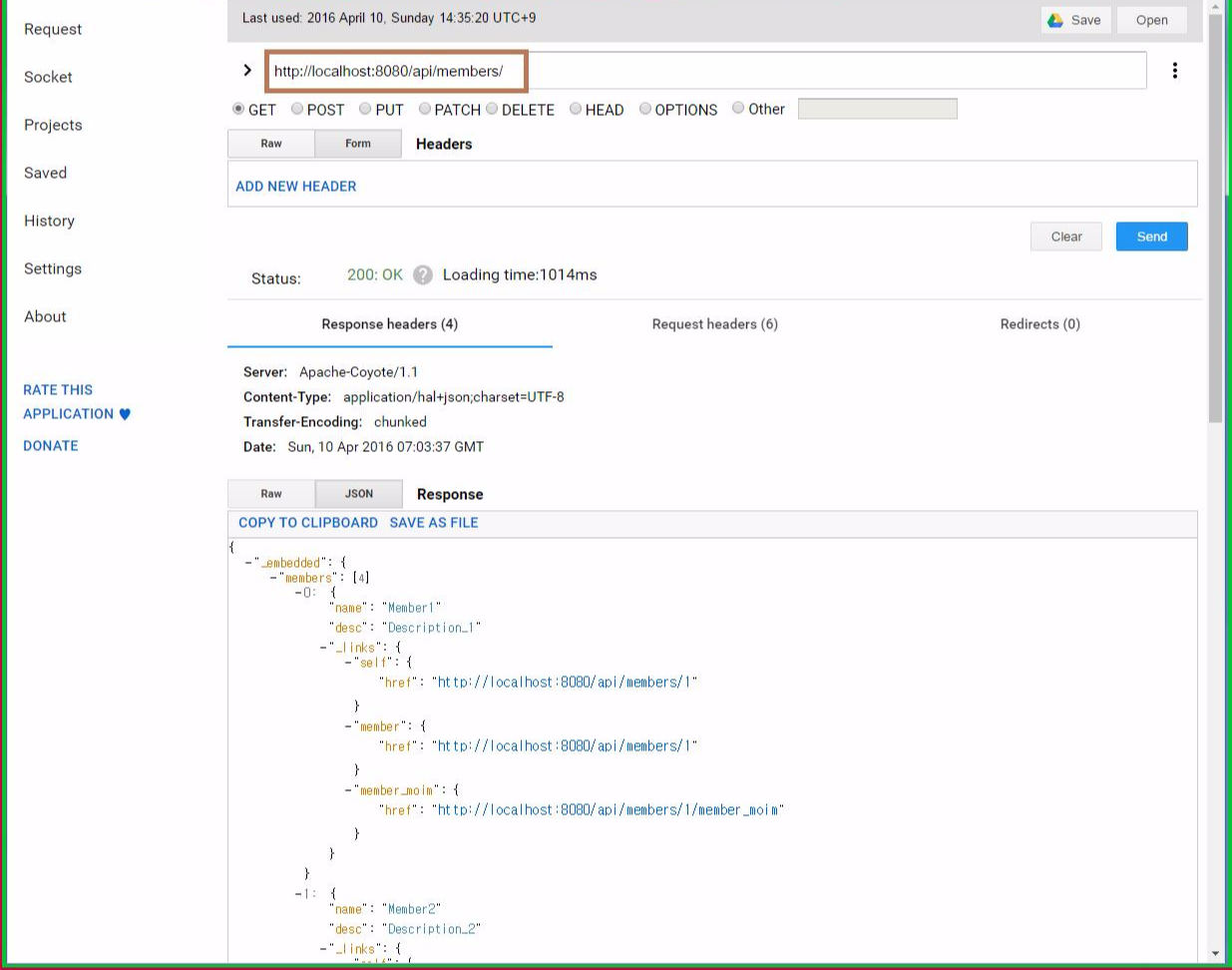The width and height of the screenshot is (1232, 970).
Task: Click the Google Drive icon on Save
Action: click(x=1055, y=20)
